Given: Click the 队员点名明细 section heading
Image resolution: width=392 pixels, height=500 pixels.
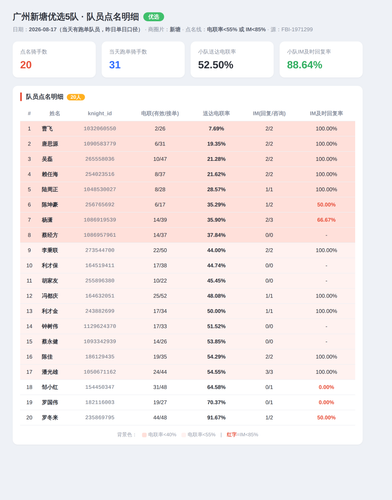Looking at the screenshot, I should click(44, 97).
